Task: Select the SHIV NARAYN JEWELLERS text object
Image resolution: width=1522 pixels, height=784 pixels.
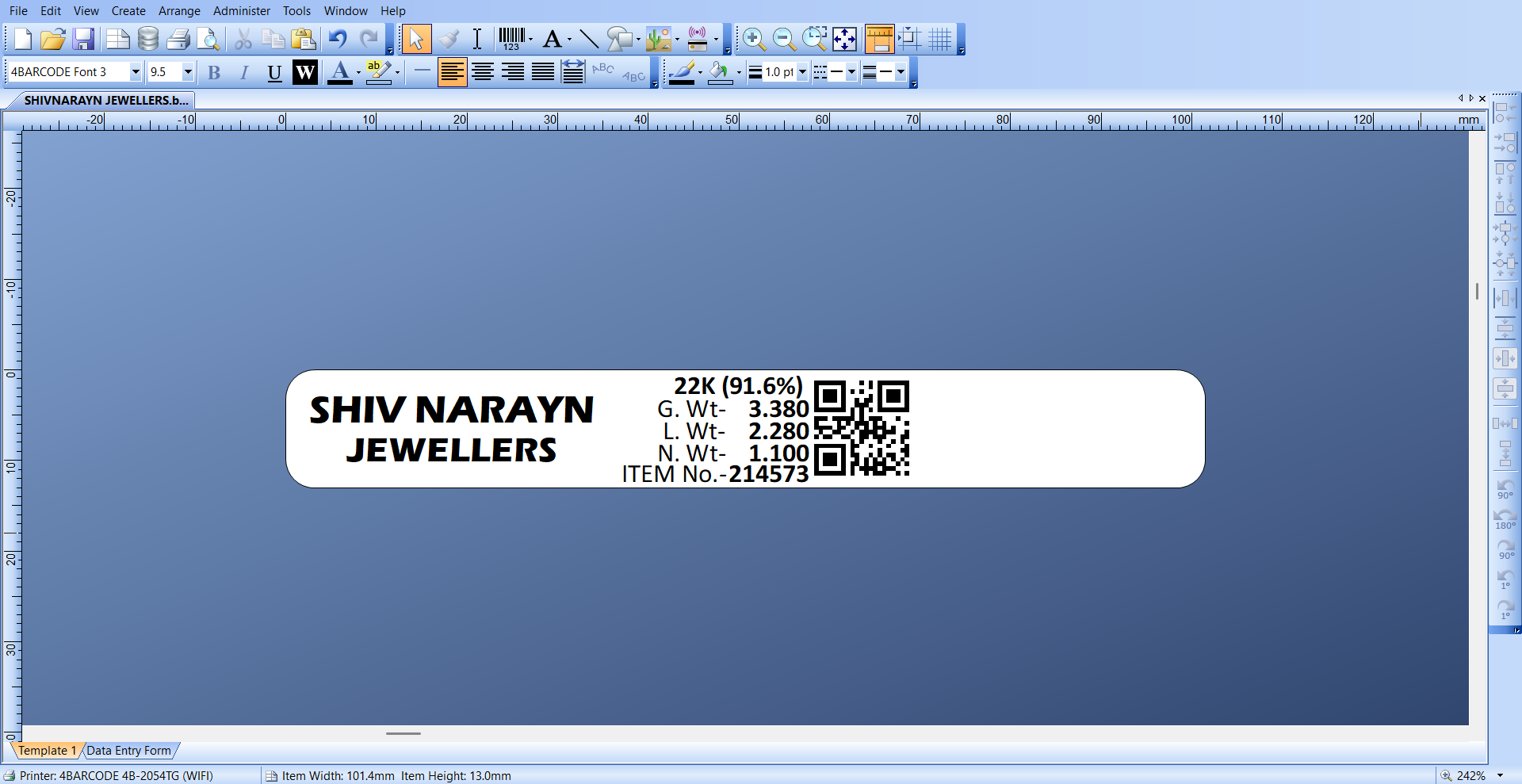Action: 451,430
